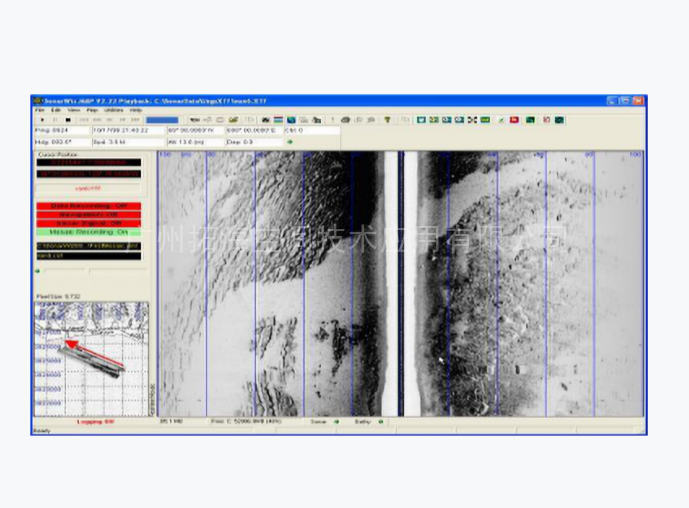Click the question mark help toolbar icon
This screenshot has height=508, width=689.
(x=332, y=120)
